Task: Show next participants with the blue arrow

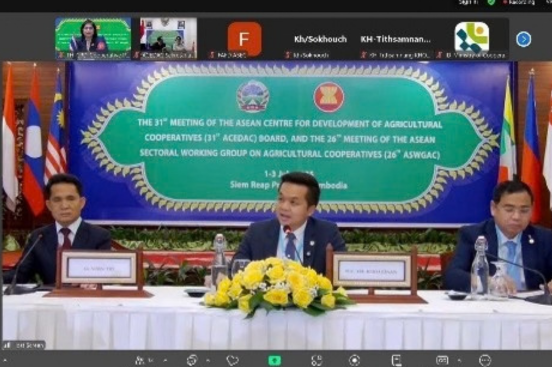Action: [523, 39]
